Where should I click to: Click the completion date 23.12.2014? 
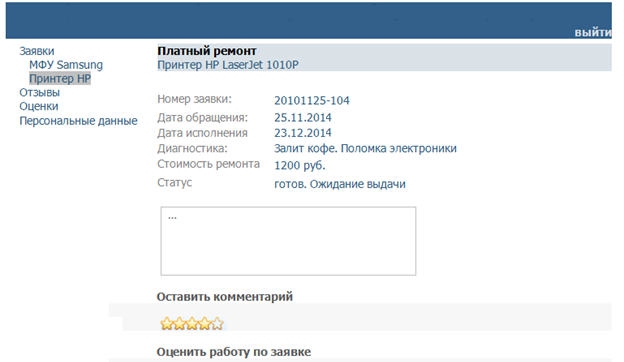click(302, 133)
